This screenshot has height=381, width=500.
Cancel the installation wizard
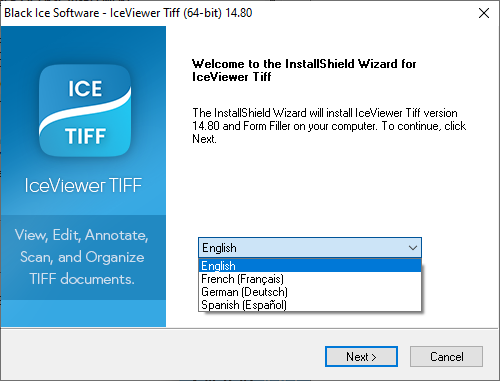coord(446,357)
